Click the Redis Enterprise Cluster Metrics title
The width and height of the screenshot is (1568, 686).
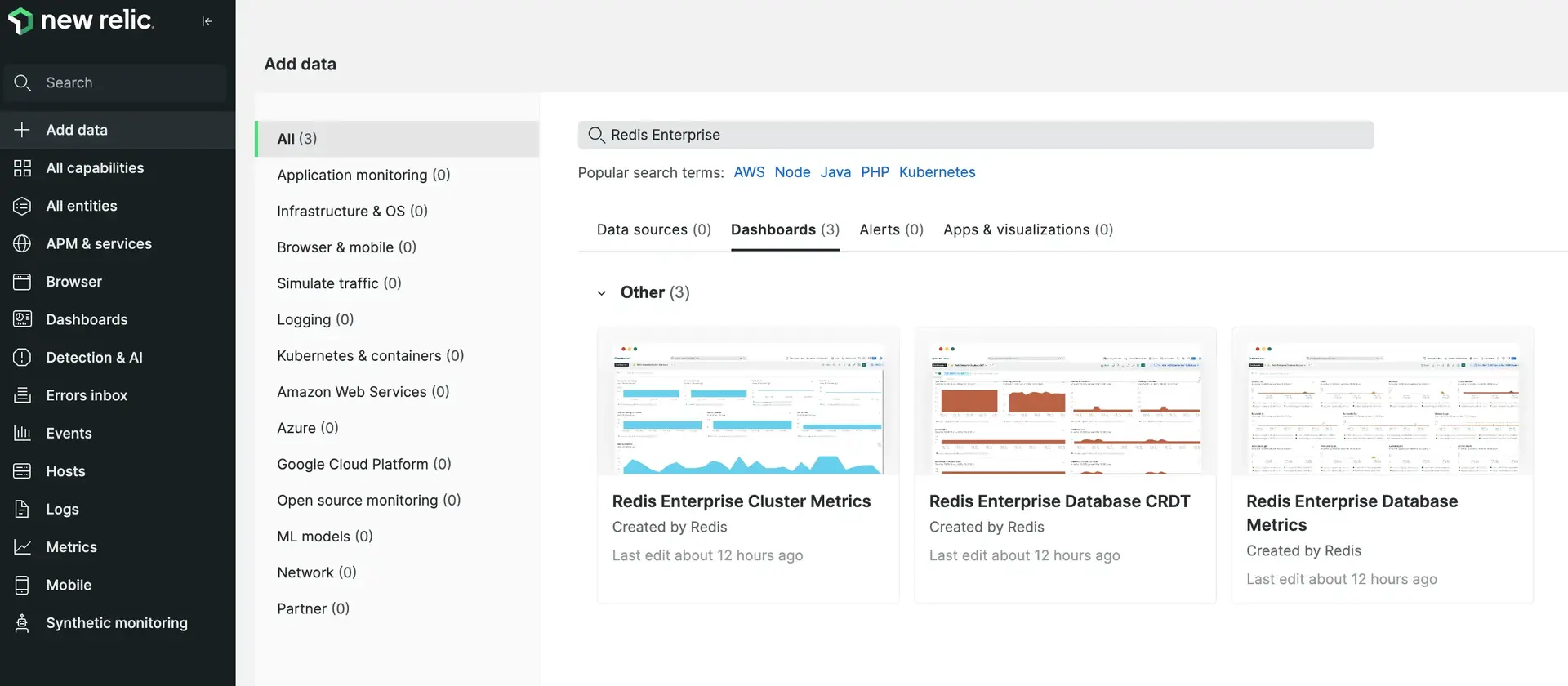742,501
